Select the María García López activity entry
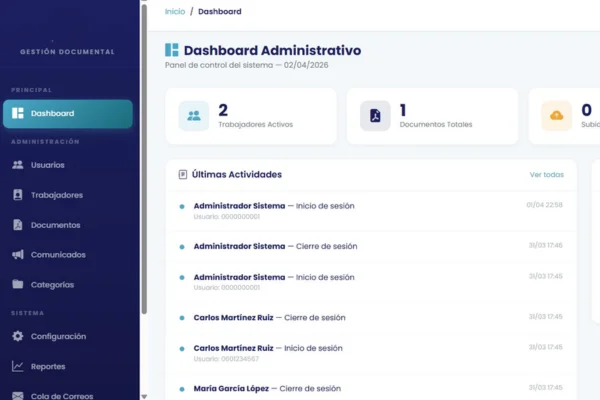Image resolution: width=600 pixels, height=400 pixels. click(x=267, y=388)
